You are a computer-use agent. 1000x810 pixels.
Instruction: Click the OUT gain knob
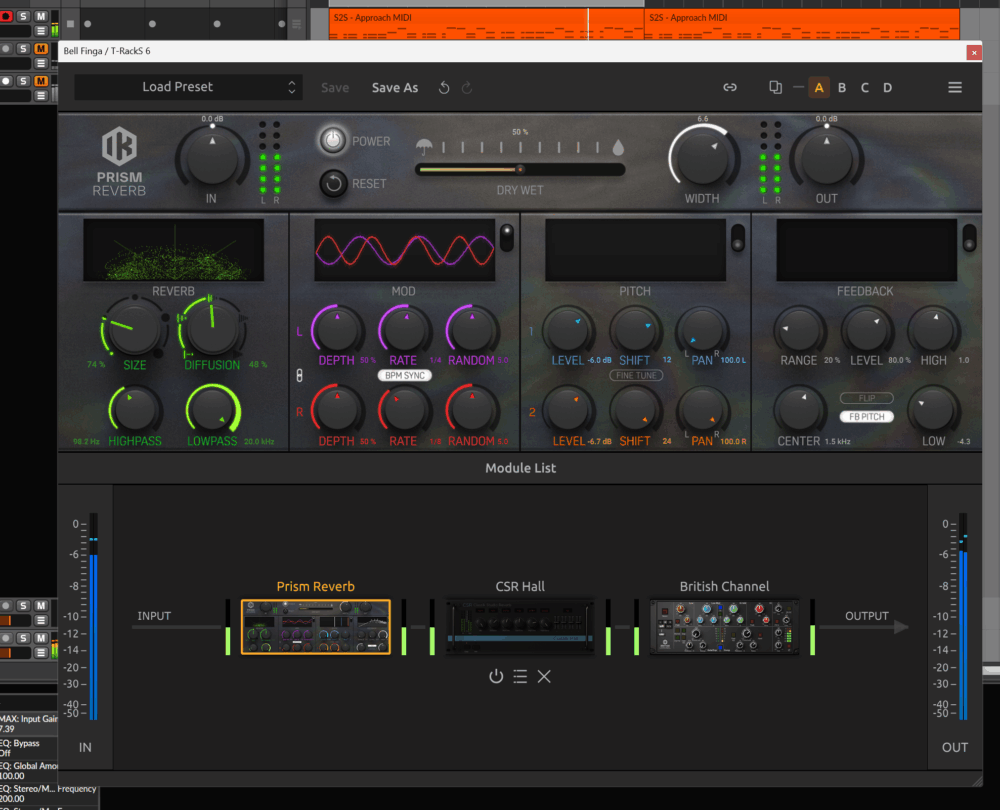click(827, 158)
